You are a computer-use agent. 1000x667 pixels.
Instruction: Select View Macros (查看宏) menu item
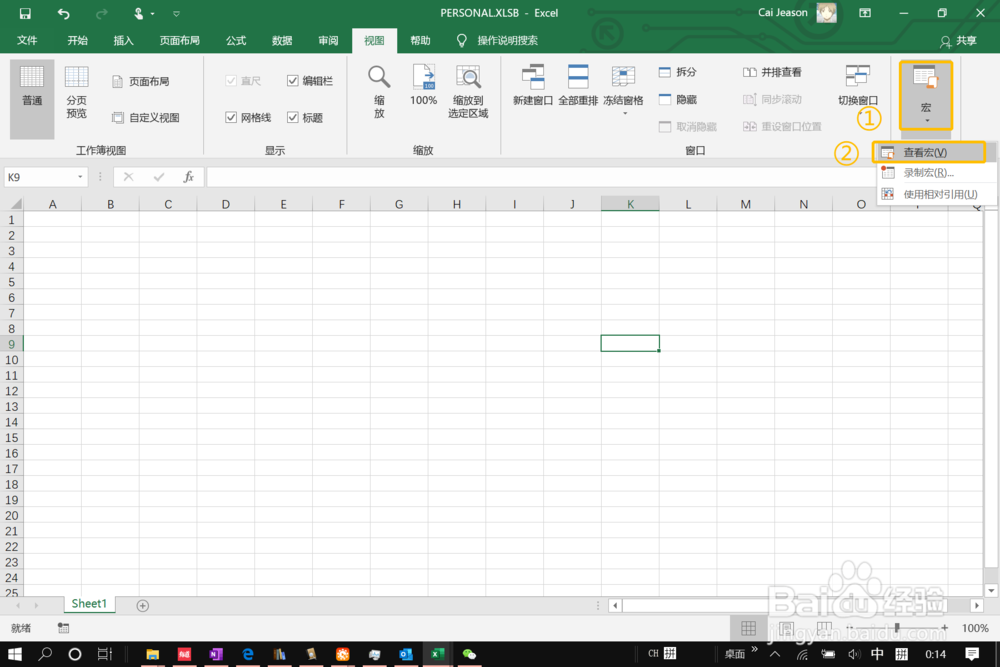pyautogui.click(x=929, y=152)
